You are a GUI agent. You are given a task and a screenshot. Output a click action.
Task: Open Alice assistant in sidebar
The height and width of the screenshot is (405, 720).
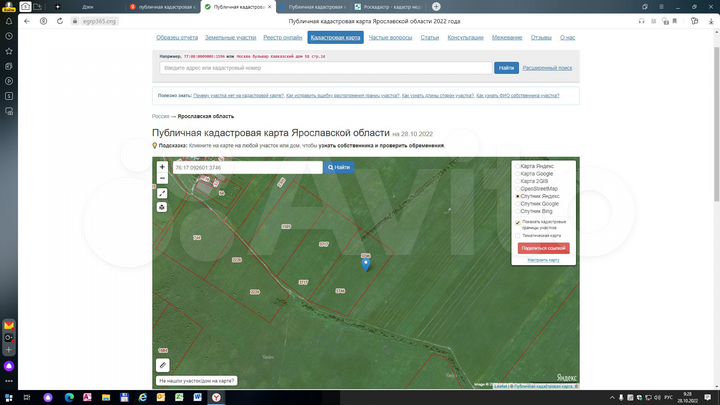(x=9, y=366)
